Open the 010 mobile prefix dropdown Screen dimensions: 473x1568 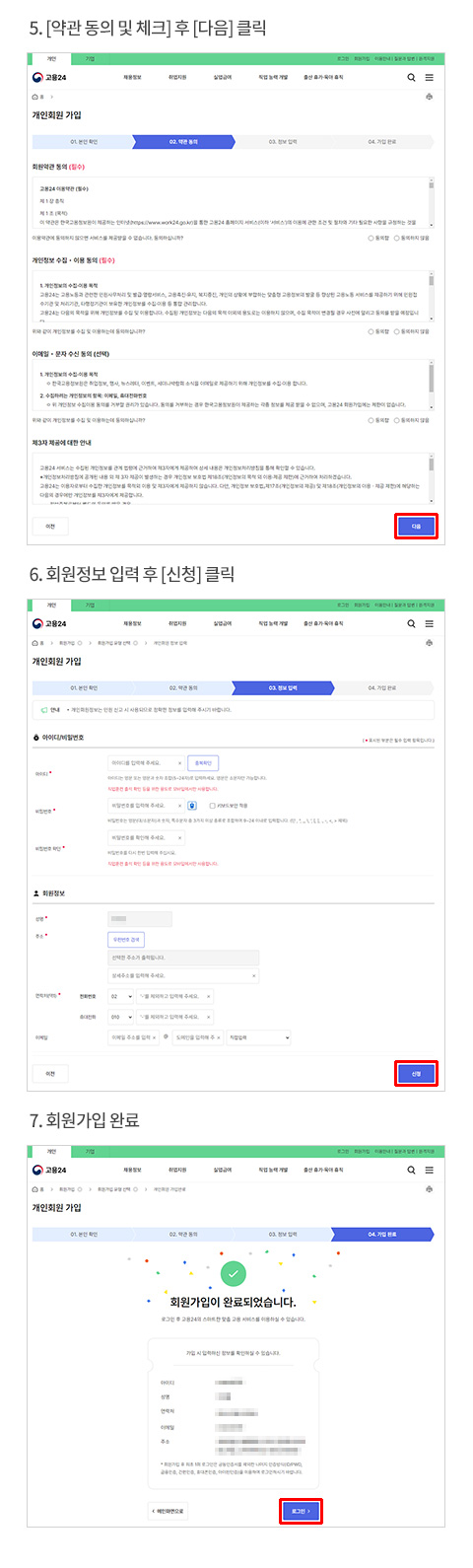pos(121,1016)
